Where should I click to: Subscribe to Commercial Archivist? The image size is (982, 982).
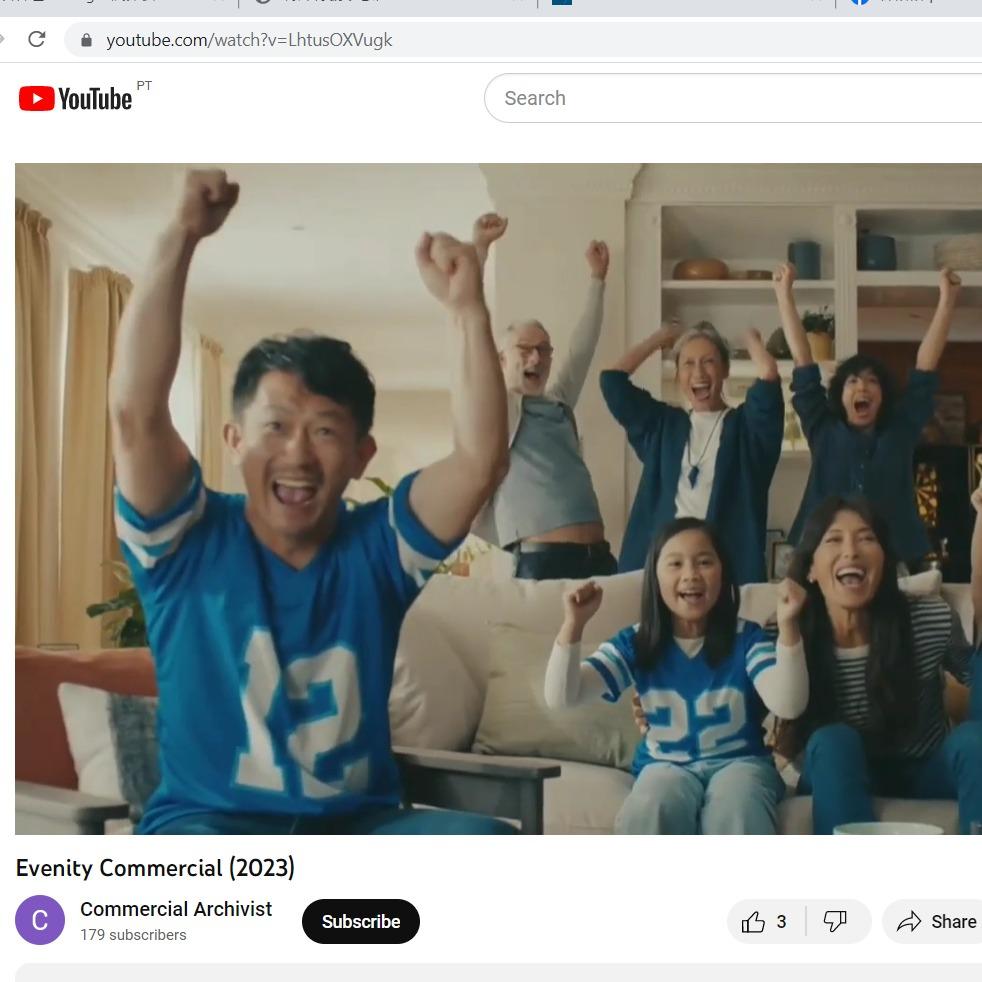point(360,921)
